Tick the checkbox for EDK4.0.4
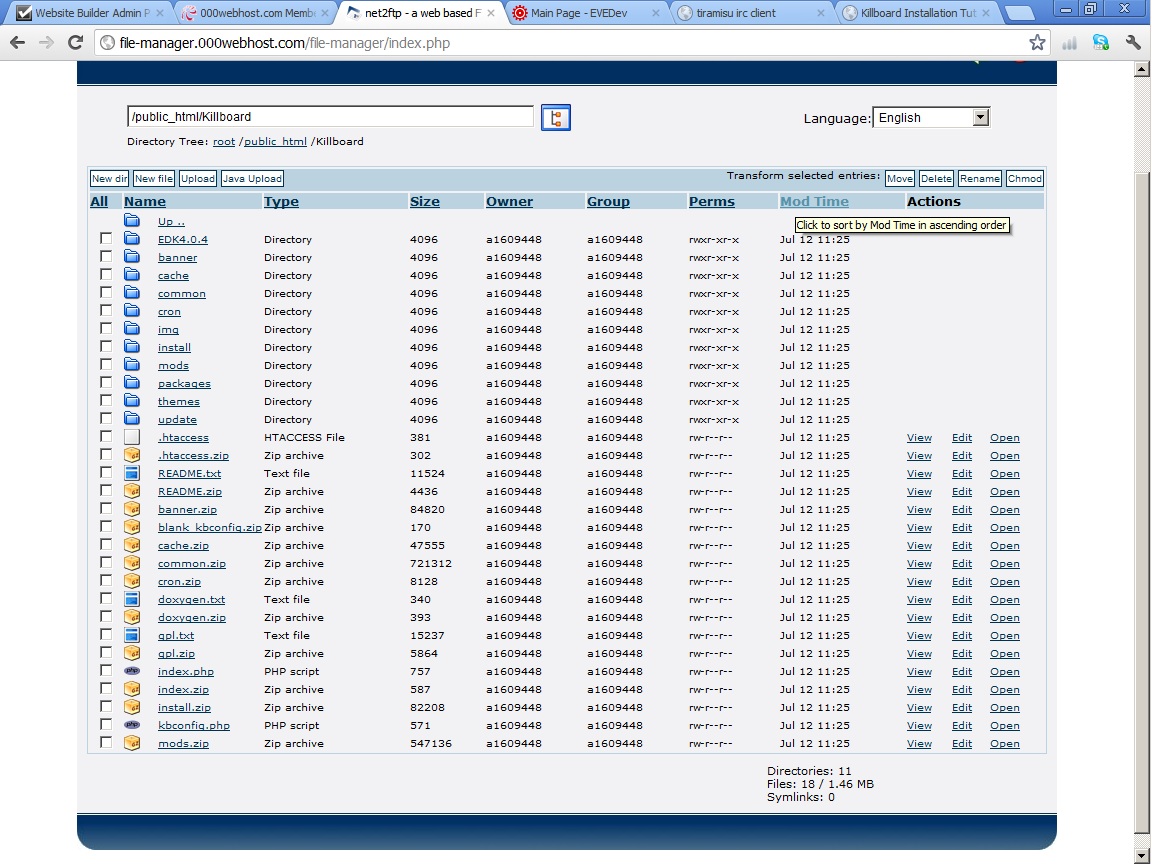 coord(106,238)
